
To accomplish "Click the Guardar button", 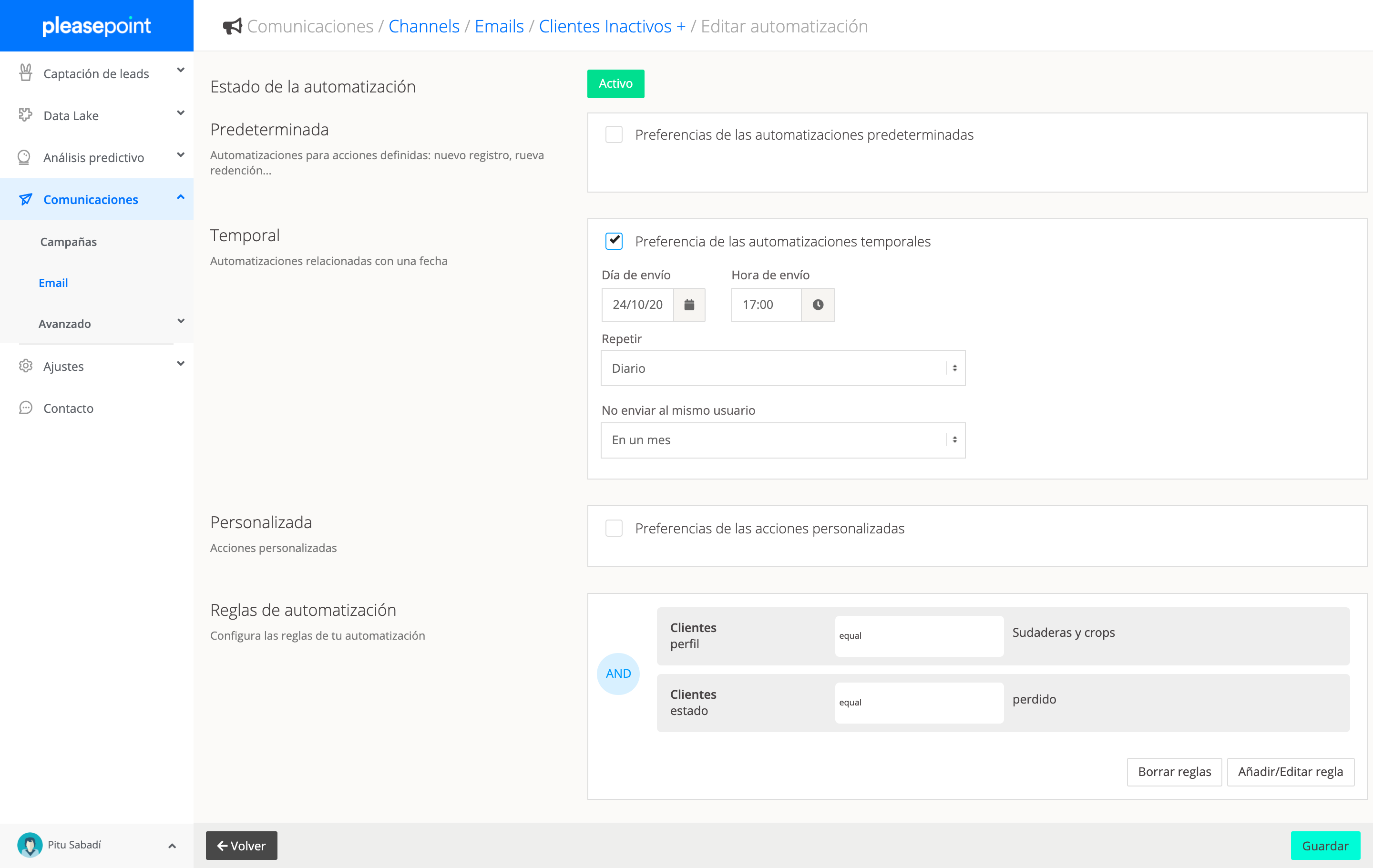I will [x=1324, y=846].
